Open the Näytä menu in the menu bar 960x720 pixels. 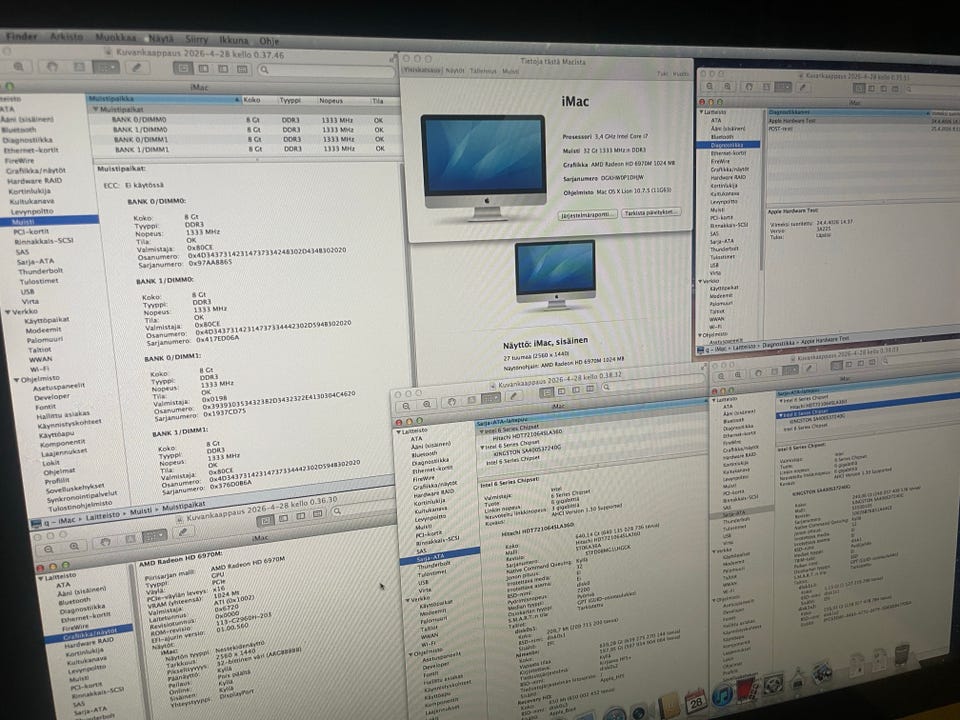click(161, 39)
